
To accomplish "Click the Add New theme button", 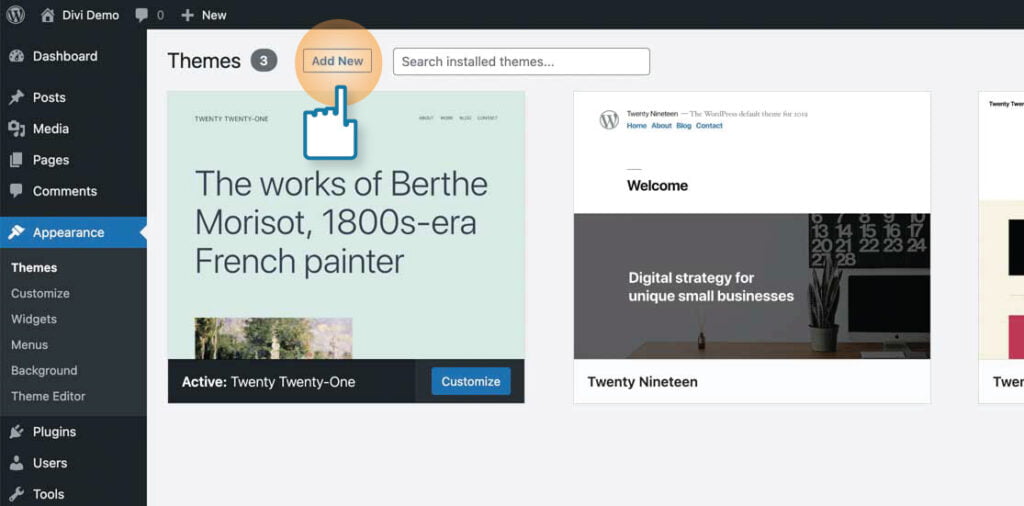I will 337,61.
